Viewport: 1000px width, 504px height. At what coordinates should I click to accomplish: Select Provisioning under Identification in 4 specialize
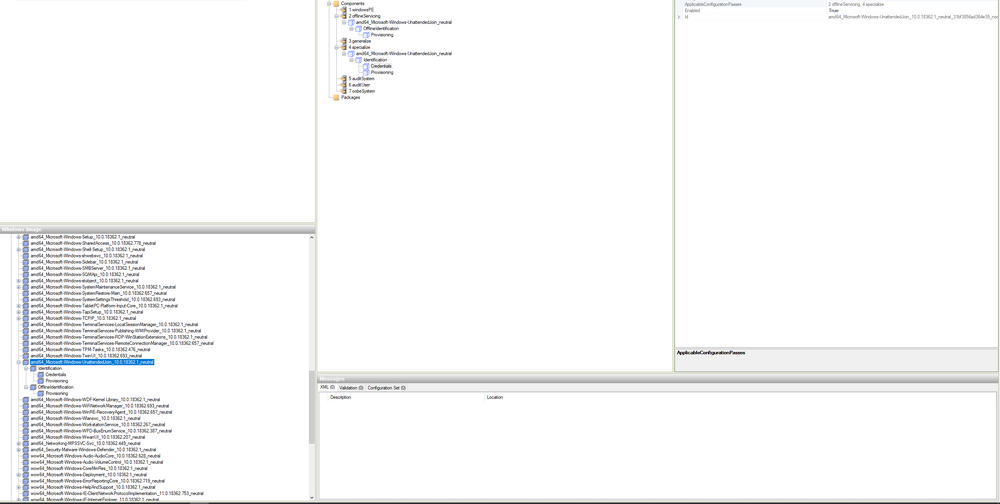tap(382, 73)
